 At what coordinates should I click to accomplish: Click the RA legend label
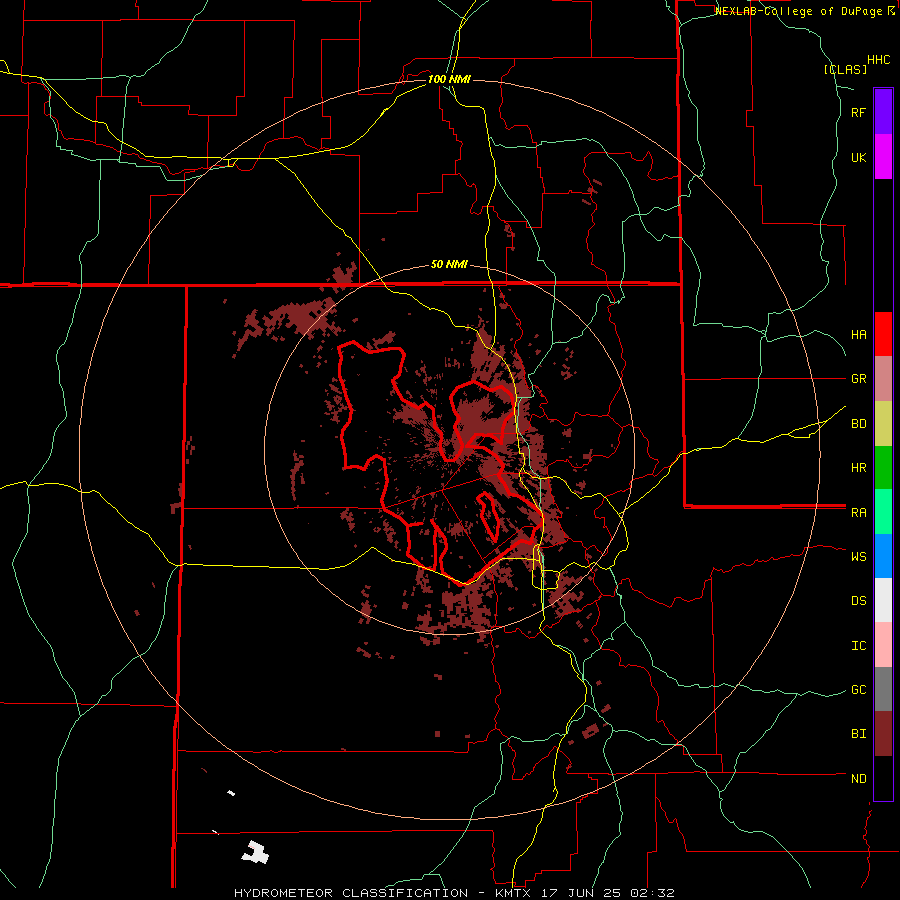click(x=858, y=513)
